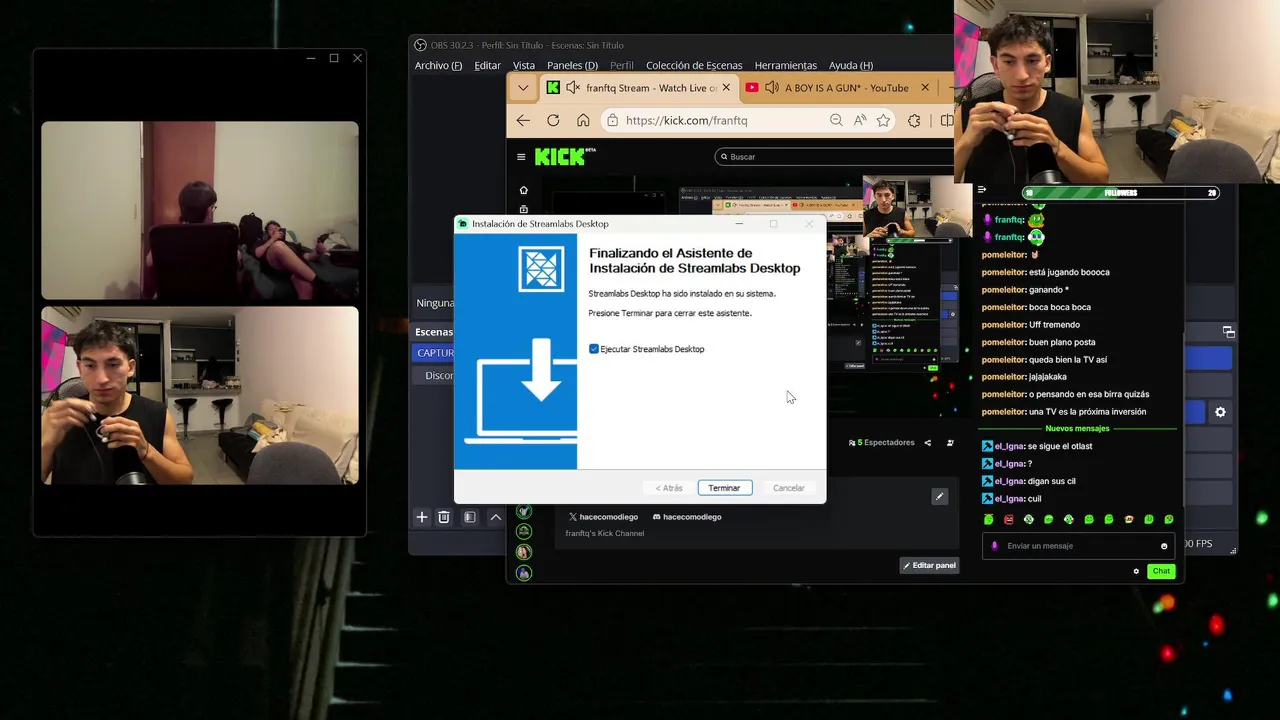Delete selected scene with trash icon in OBS
The width and height of the screenshot is (1280, 720).
(444, 517)
